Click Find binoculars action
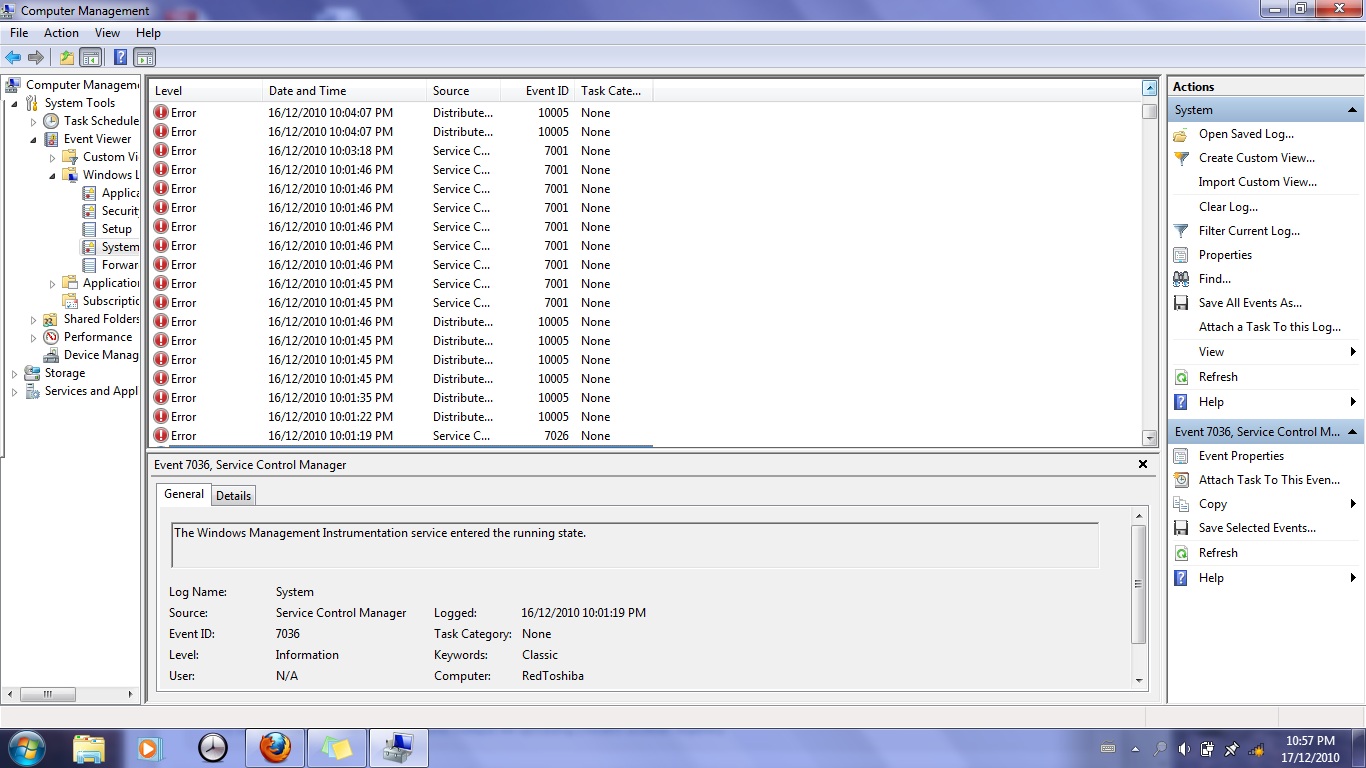The width and height of the screenshot is (1366, 768). coord(1181,279)
